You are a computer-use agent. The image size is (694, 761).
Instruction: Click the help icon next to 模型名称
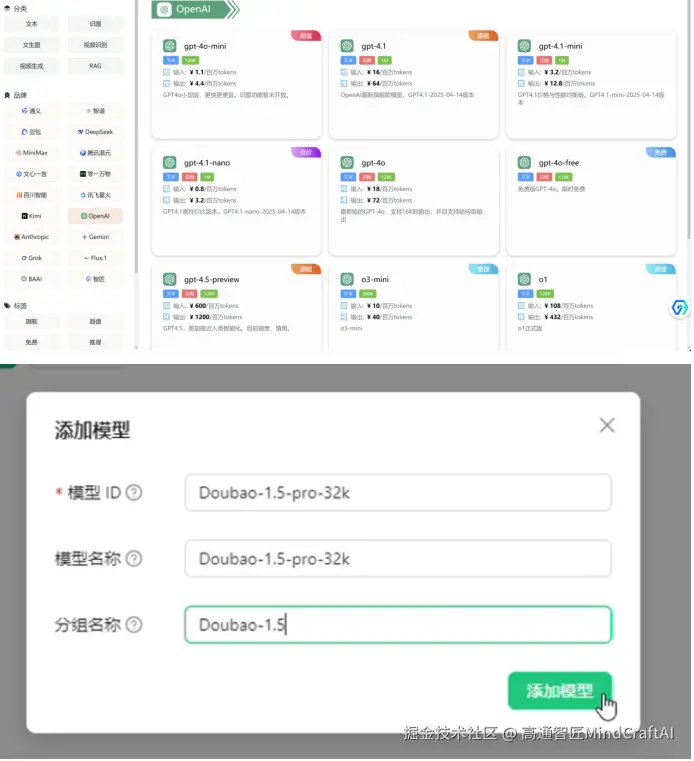click(x=134, y=559)
